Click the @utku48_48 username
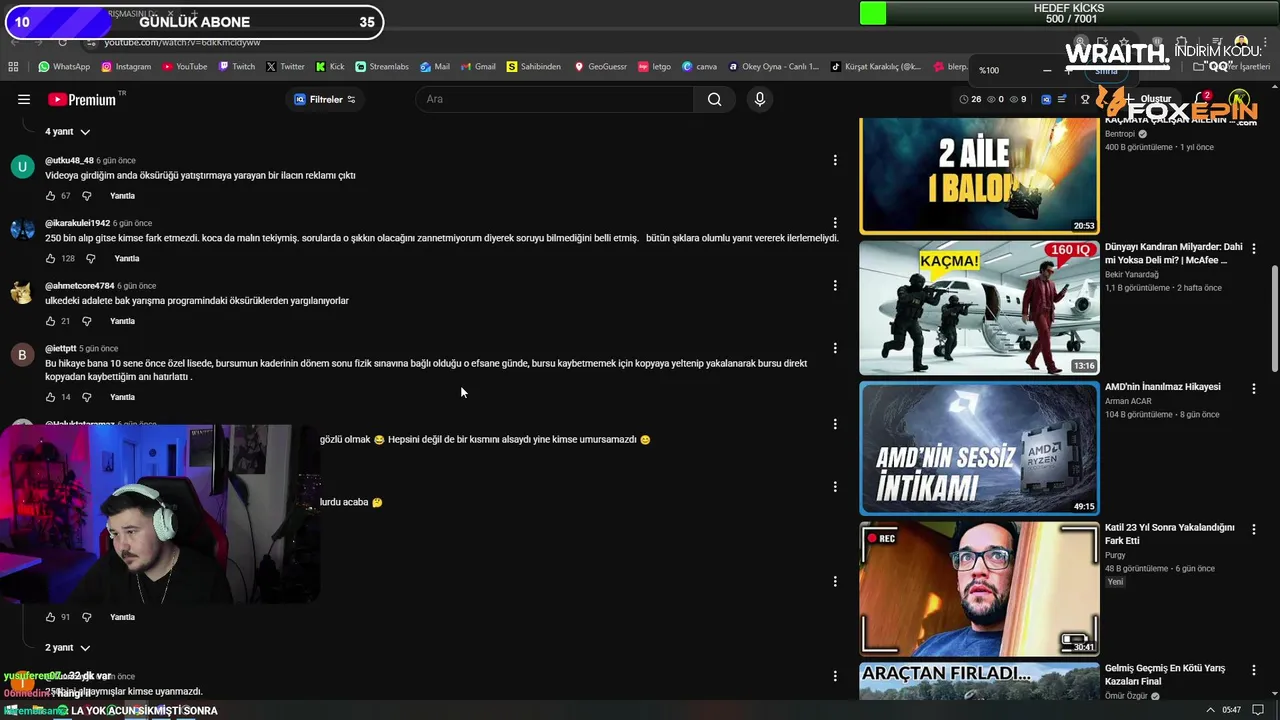Screen dimensions: 1280x720 (69, 160)
